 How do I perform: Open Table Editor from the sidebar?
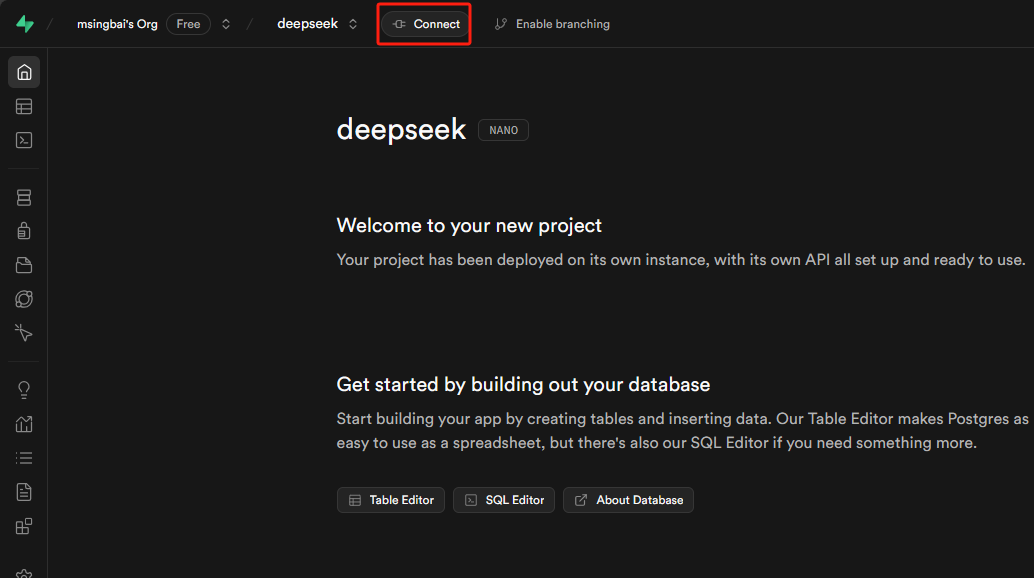click(x=24, y=106)
